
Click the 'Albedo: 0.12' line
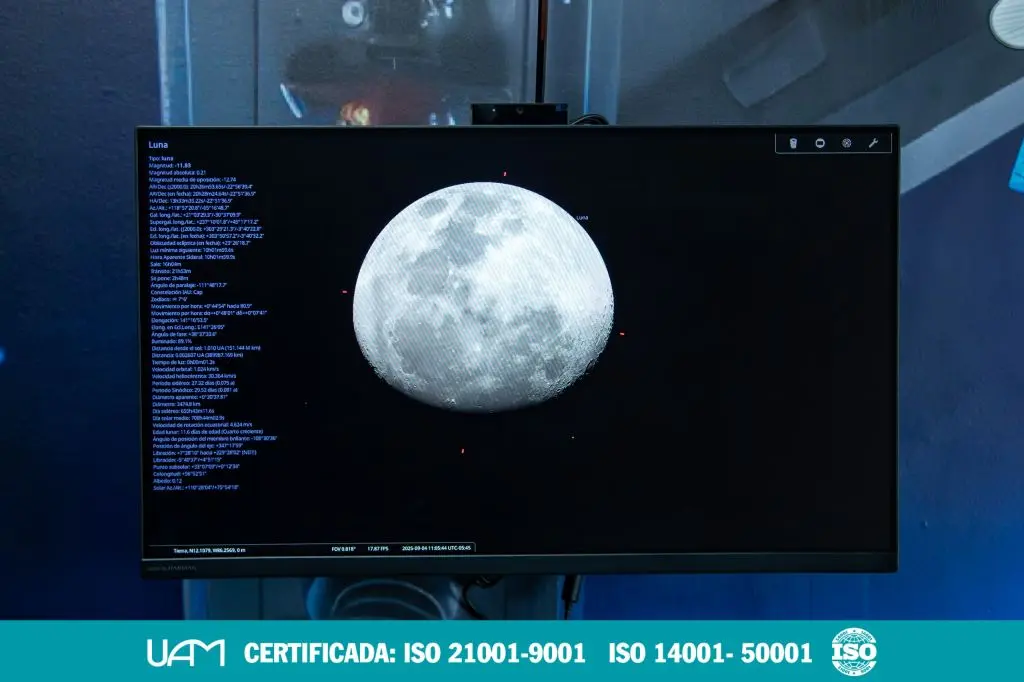coord(168,481)
